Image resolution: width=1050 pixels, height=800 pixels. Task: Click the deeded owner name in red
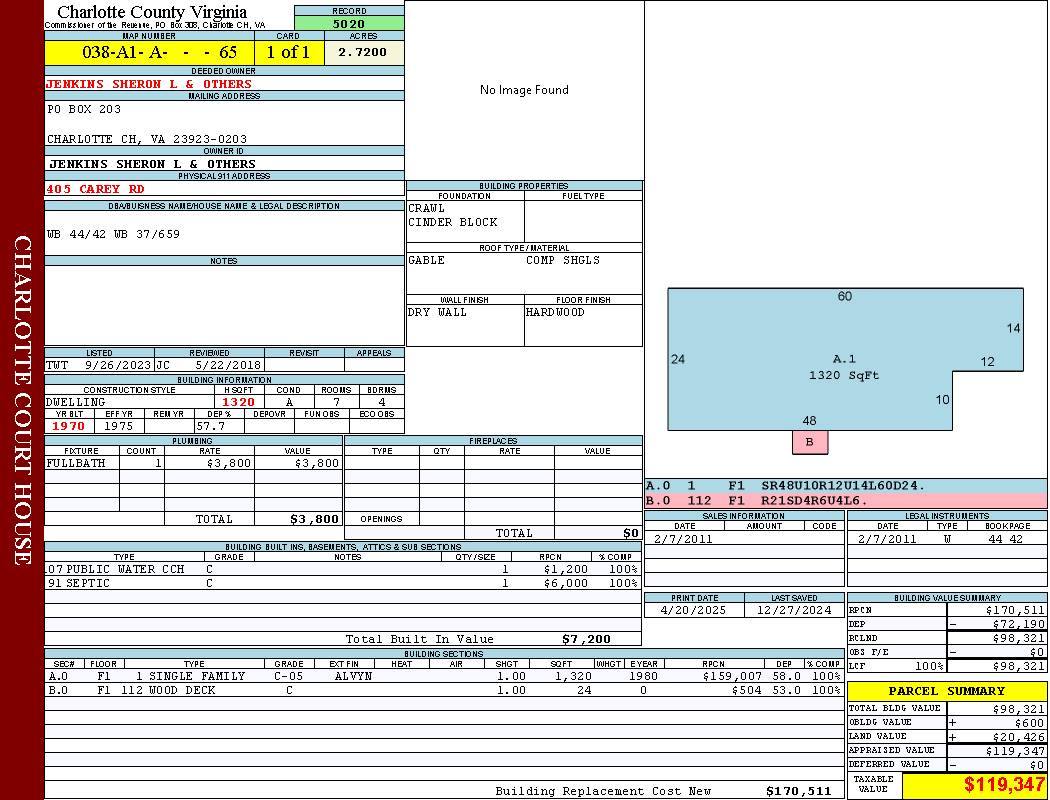click(149, 84)
